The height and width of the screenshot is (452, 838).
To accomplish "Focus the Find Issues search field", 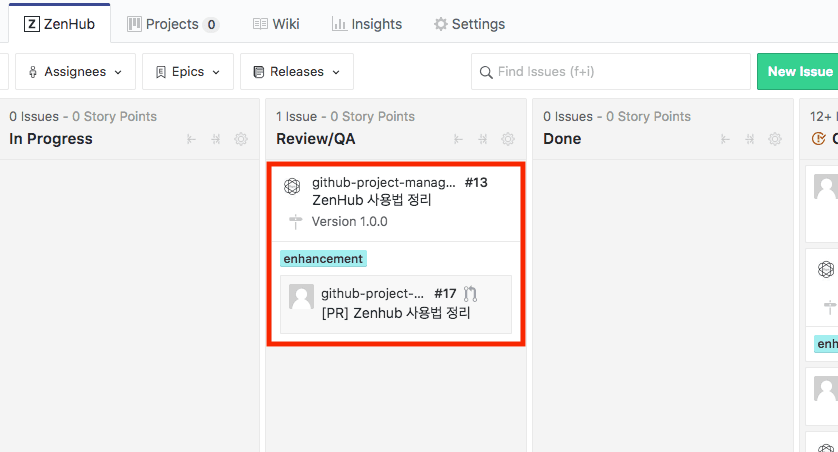I will pos(611,72).
